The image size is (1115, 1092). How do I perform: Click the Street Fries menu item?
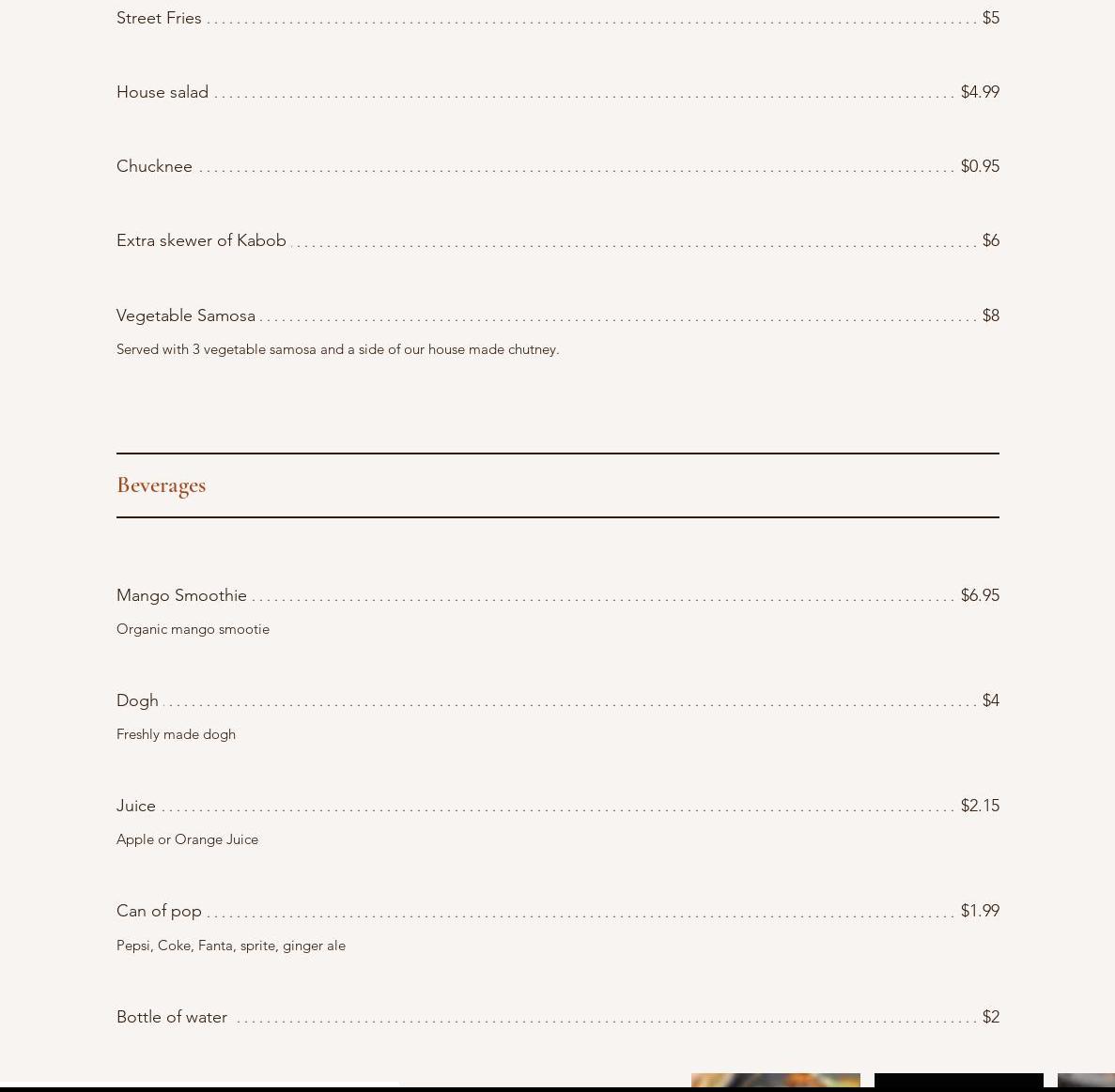point(159,18)
